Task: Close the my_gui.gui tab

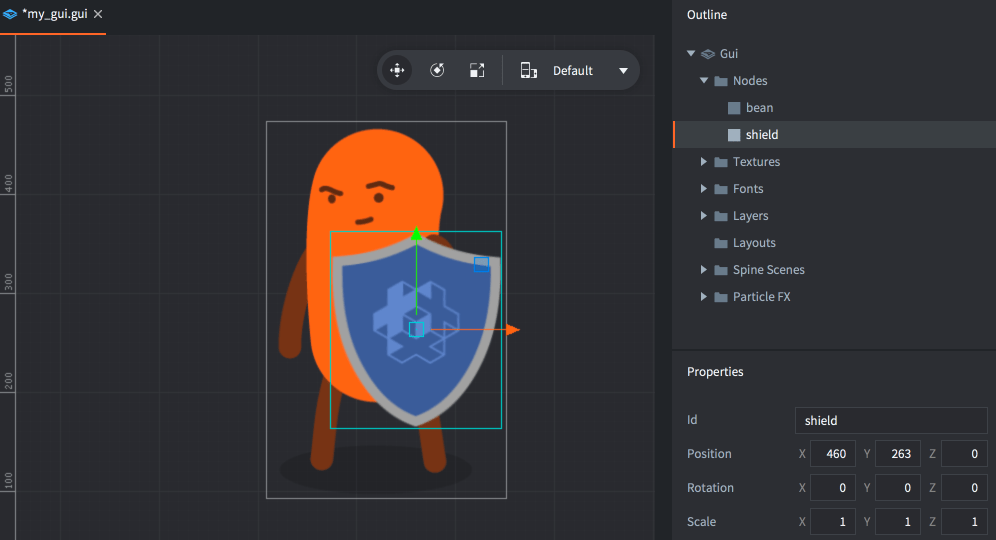Action: click(98, 15)
